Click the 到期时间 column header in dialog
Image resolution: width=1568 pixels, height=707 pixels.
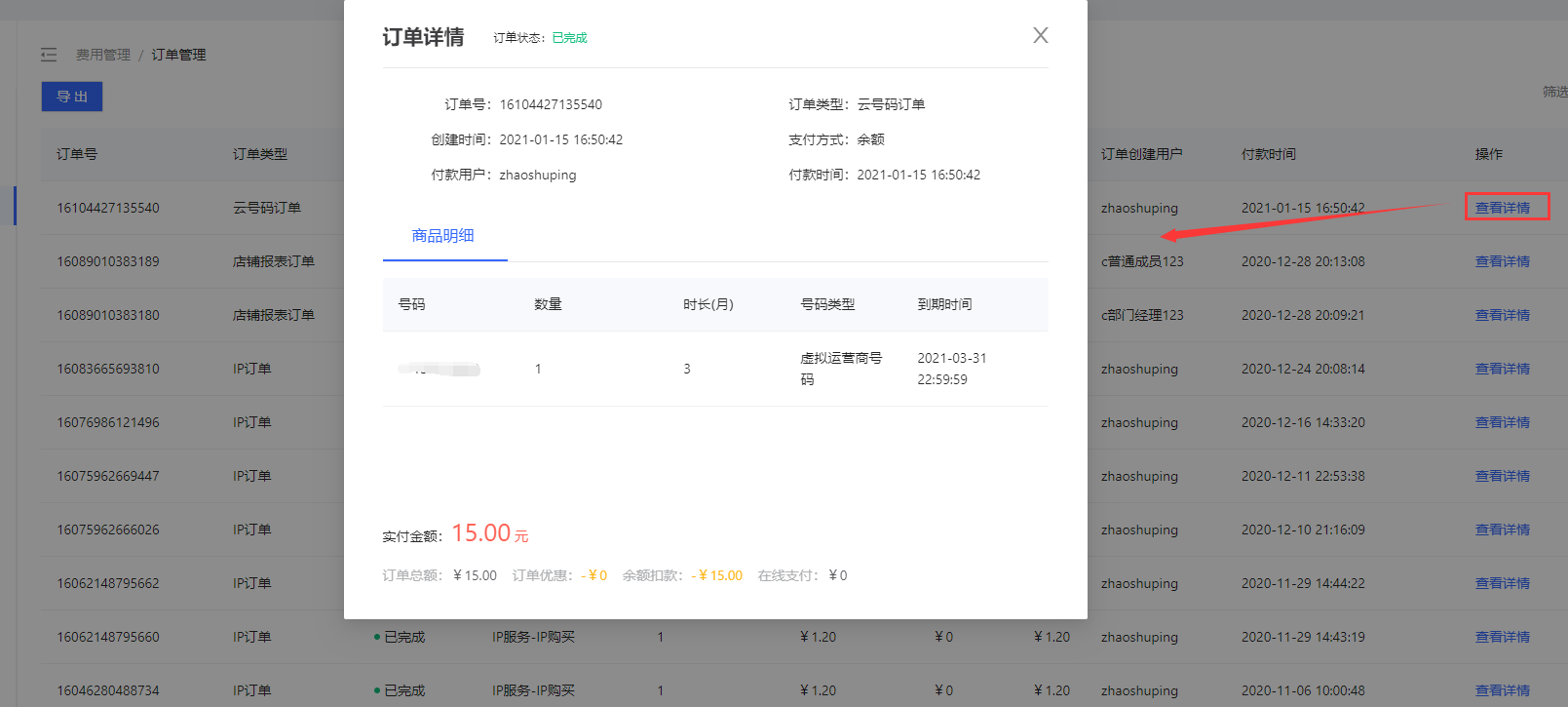pyautogui.click(x=944, y=304)
